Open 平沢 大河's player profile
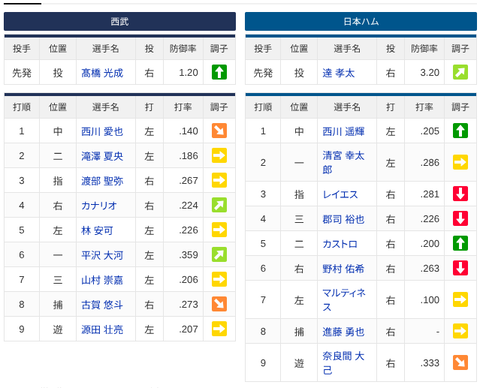Image resolution: width=480 pixels, height=388 pixels. coord(102,255)
